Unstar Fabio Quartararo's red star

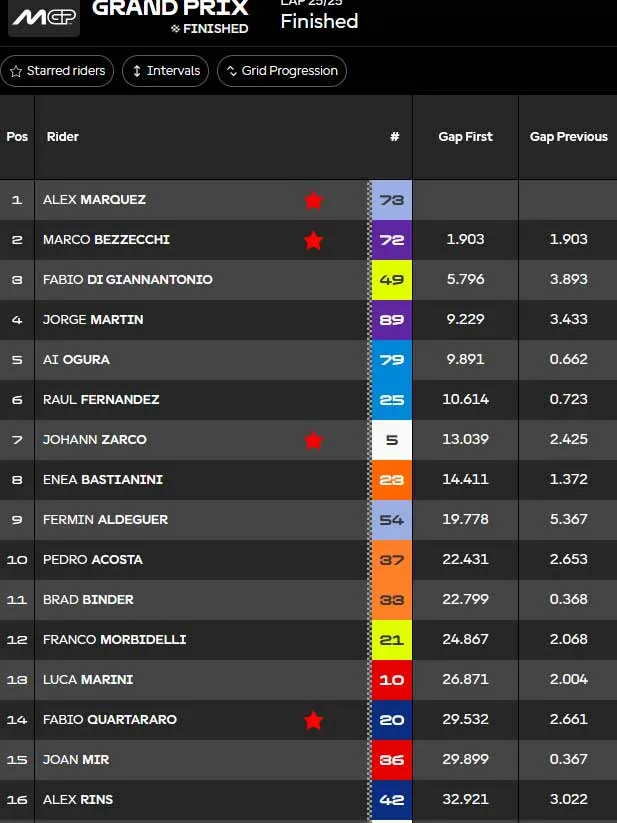(x=313, y=720)
